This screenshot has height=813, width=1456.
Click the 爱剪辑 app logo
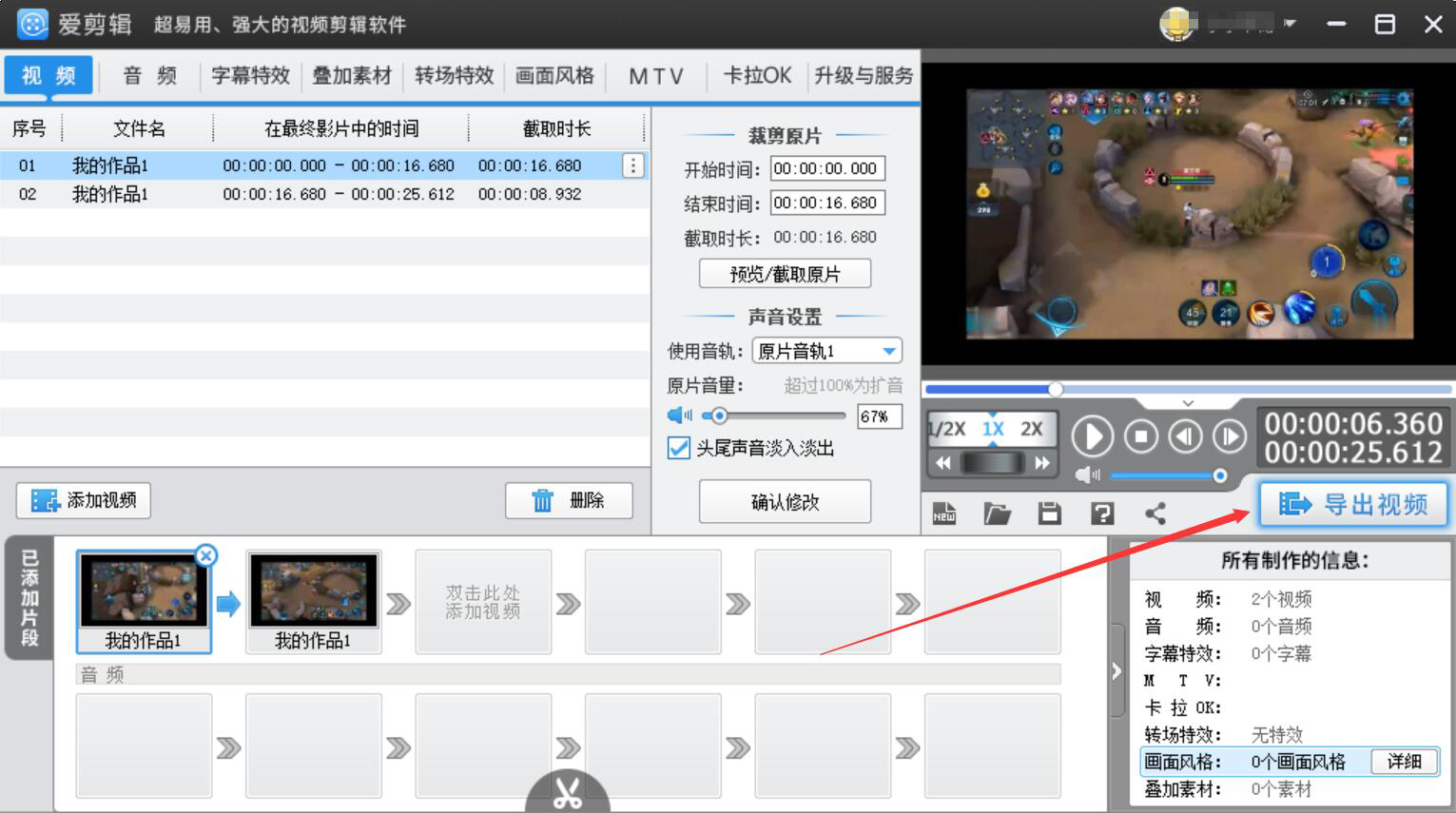point(32,24)
